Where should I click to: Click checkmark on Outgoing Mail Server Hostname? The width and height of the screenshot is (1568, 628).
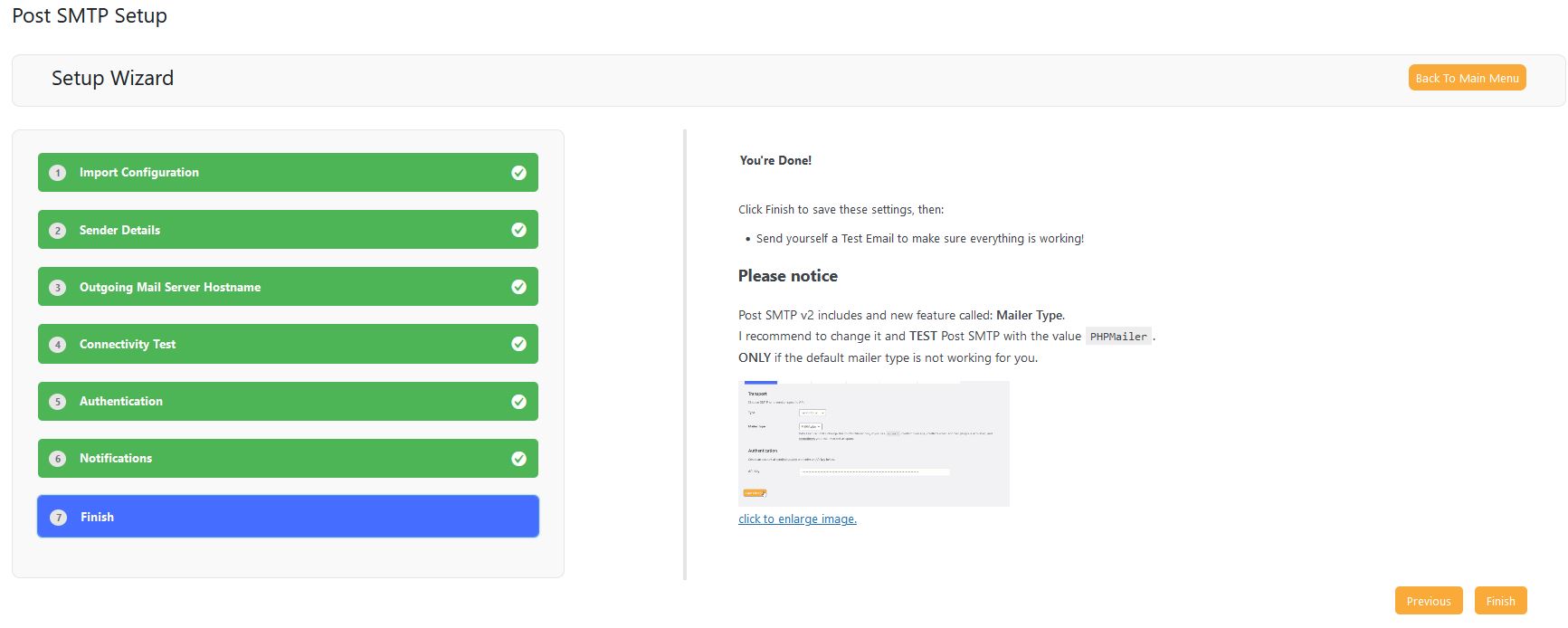pos(519,287)
